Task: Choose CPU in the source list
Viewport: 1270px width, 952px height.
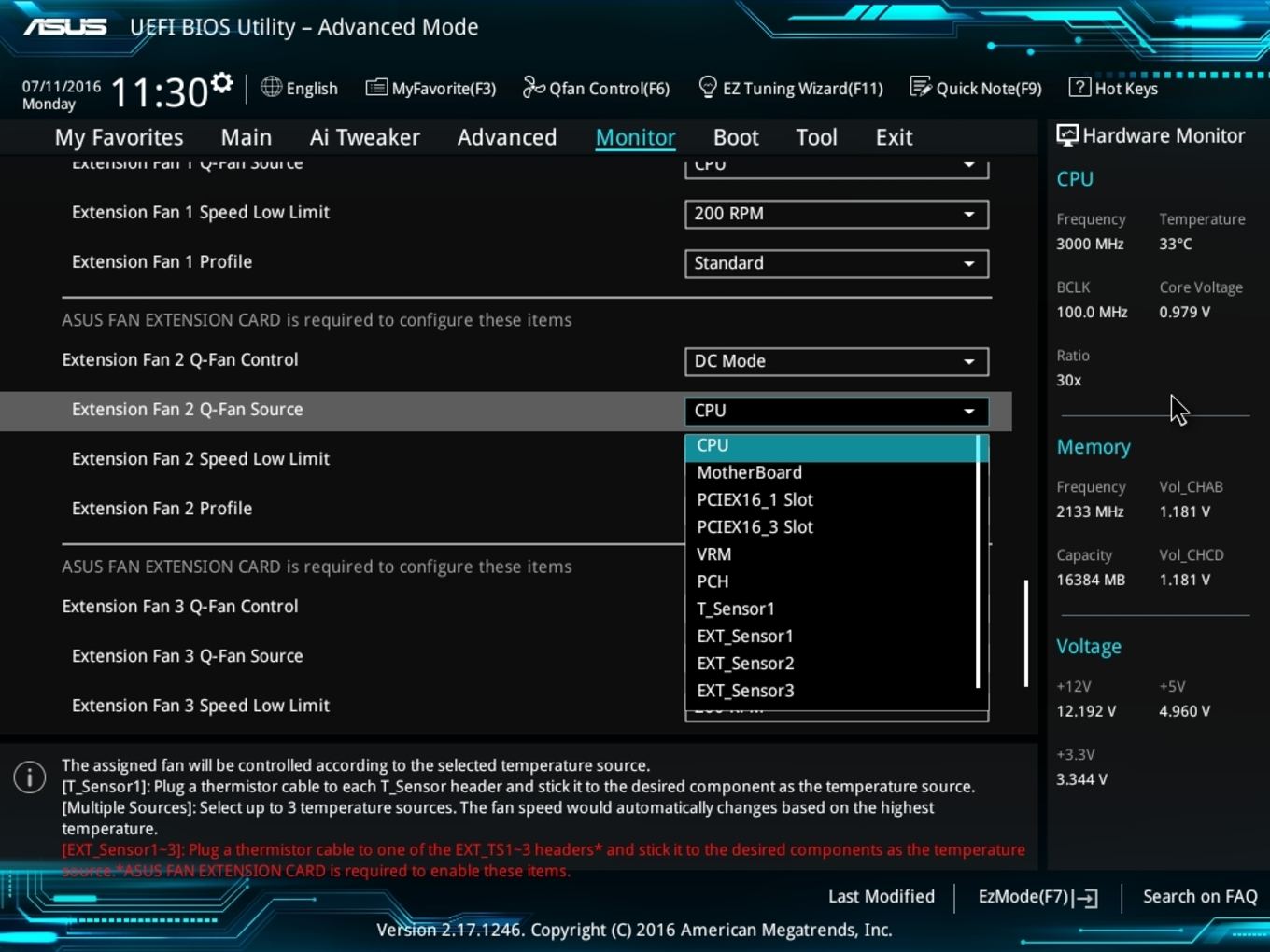Action: point(831,446)
